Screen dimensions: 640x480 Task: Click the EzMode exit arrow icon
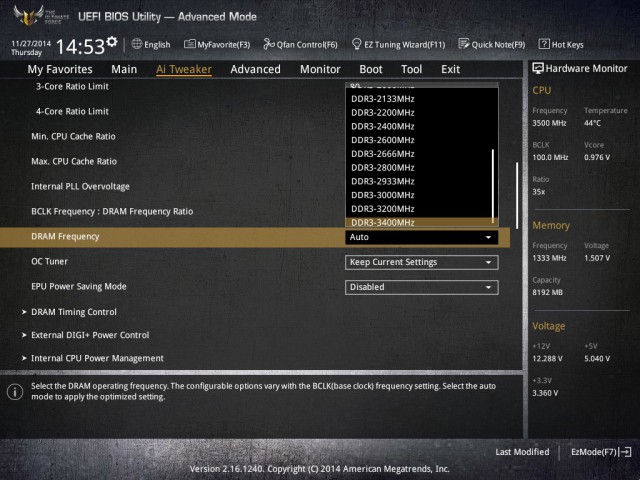coord(625,452)
